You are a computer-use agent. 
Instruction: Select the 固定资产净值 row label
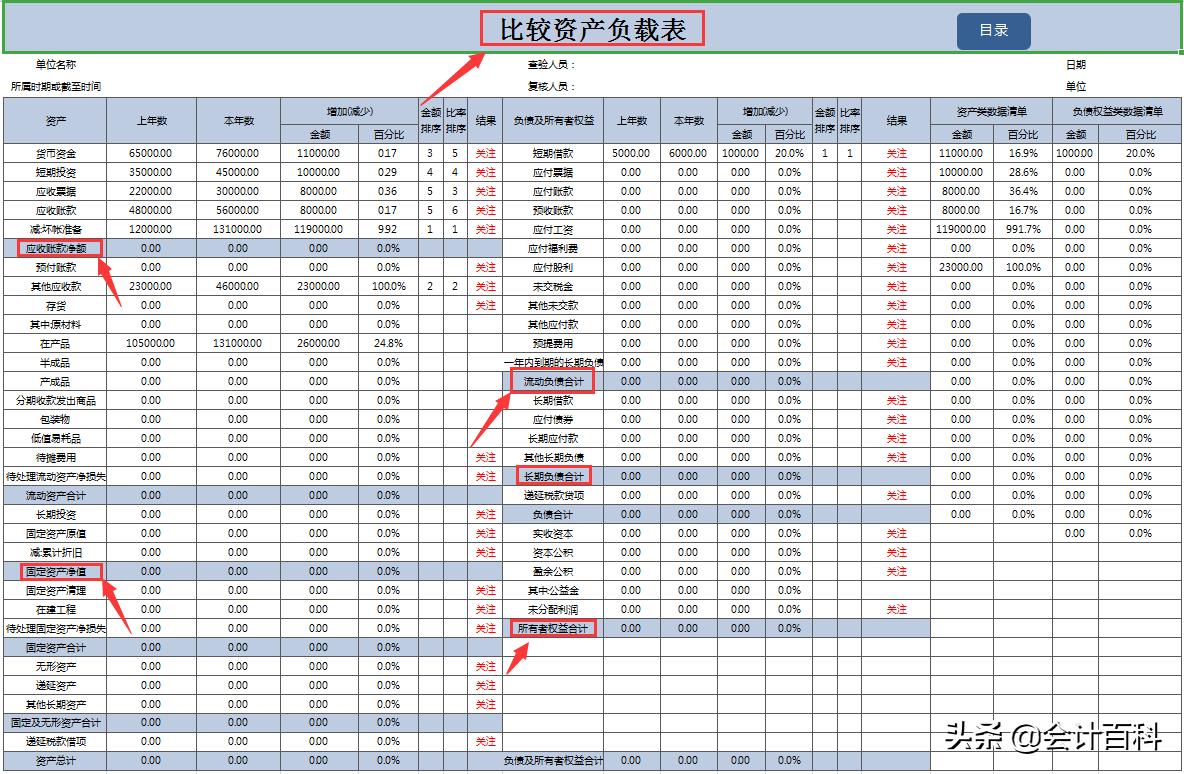[x=57, y=571]
